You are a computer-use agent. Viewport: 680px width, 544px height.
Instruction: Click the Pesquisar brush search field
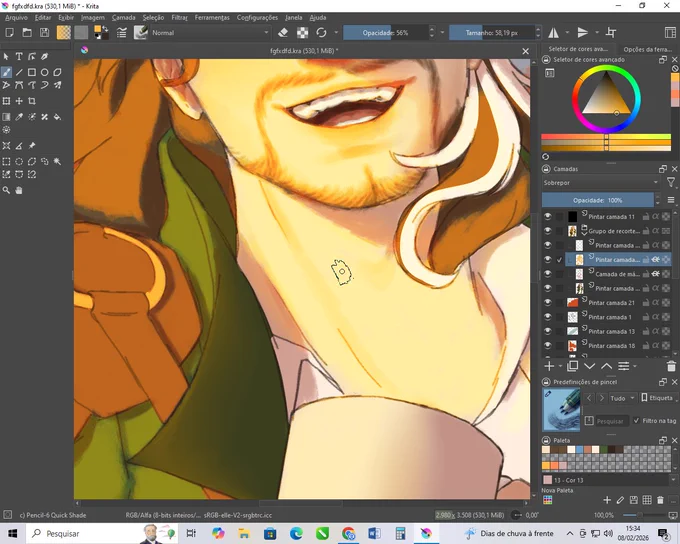[609, 421]
